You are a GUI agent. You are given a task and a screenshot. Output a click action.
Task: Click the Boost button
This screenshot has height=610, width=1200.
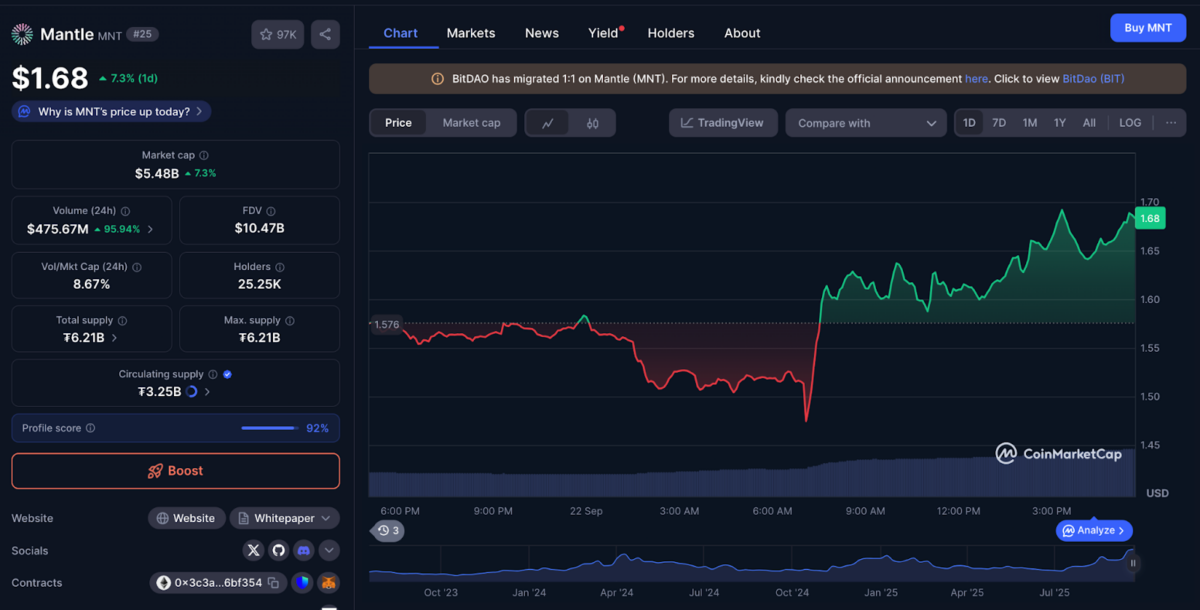175,471
